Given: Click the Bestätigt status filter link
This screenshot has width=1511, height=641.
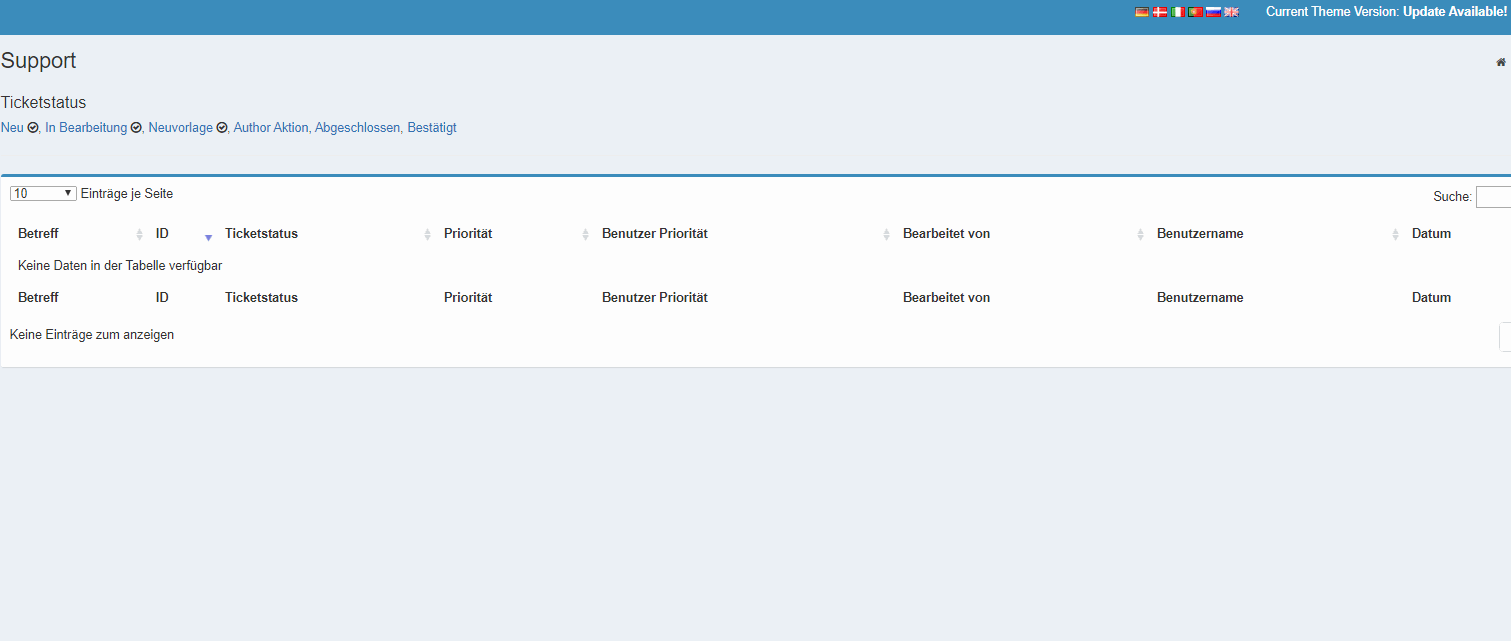Looking at the screenshot, I should (x=432, y=128).
